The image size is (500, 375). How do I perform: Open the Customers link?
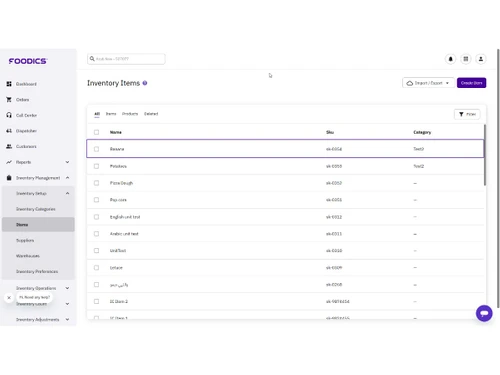(x=26, y=147)
